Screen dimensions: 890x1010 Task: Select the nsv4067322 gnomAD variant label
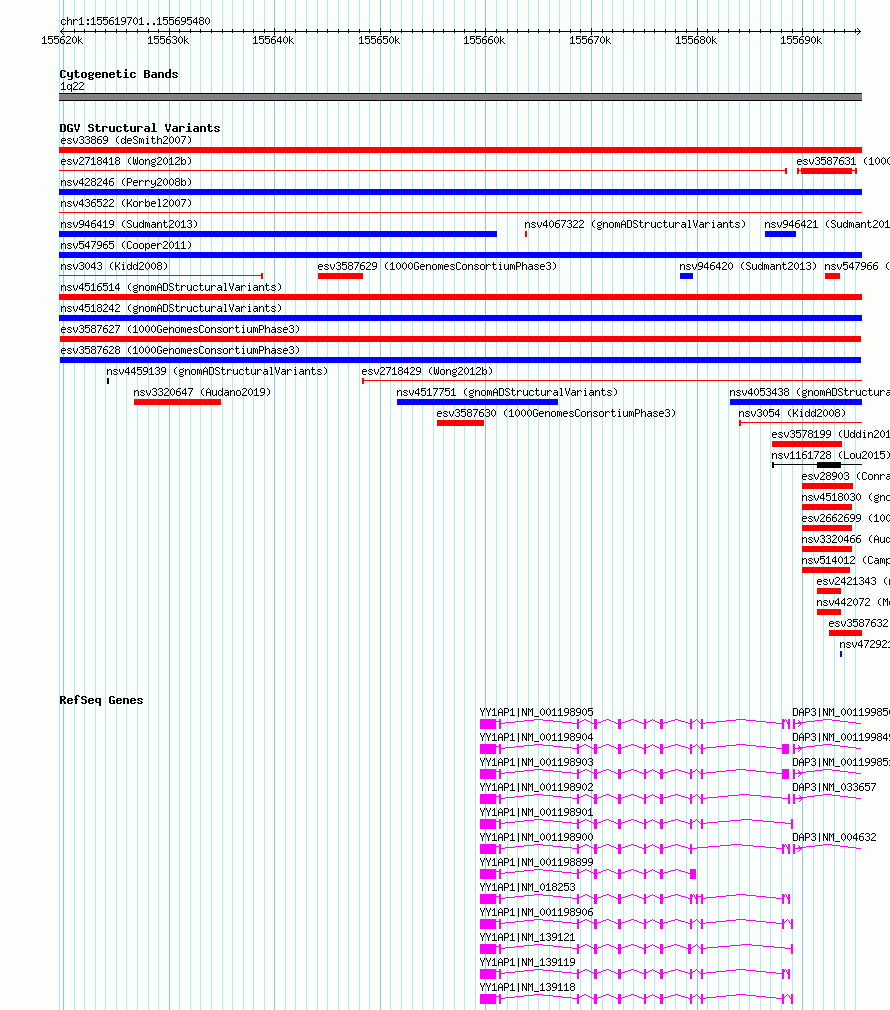pos(635,224)
